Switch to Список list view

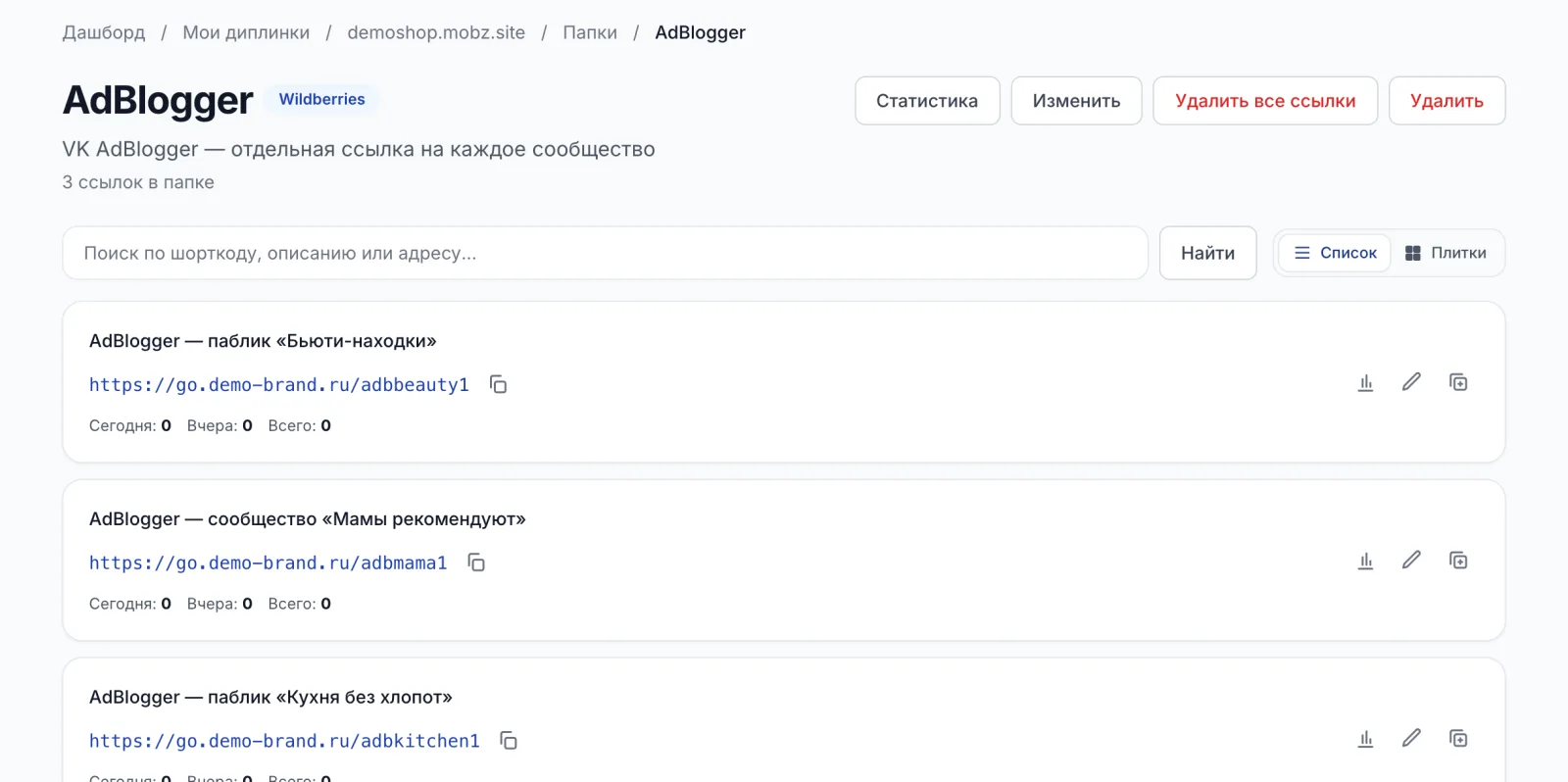coord(1335,253)
